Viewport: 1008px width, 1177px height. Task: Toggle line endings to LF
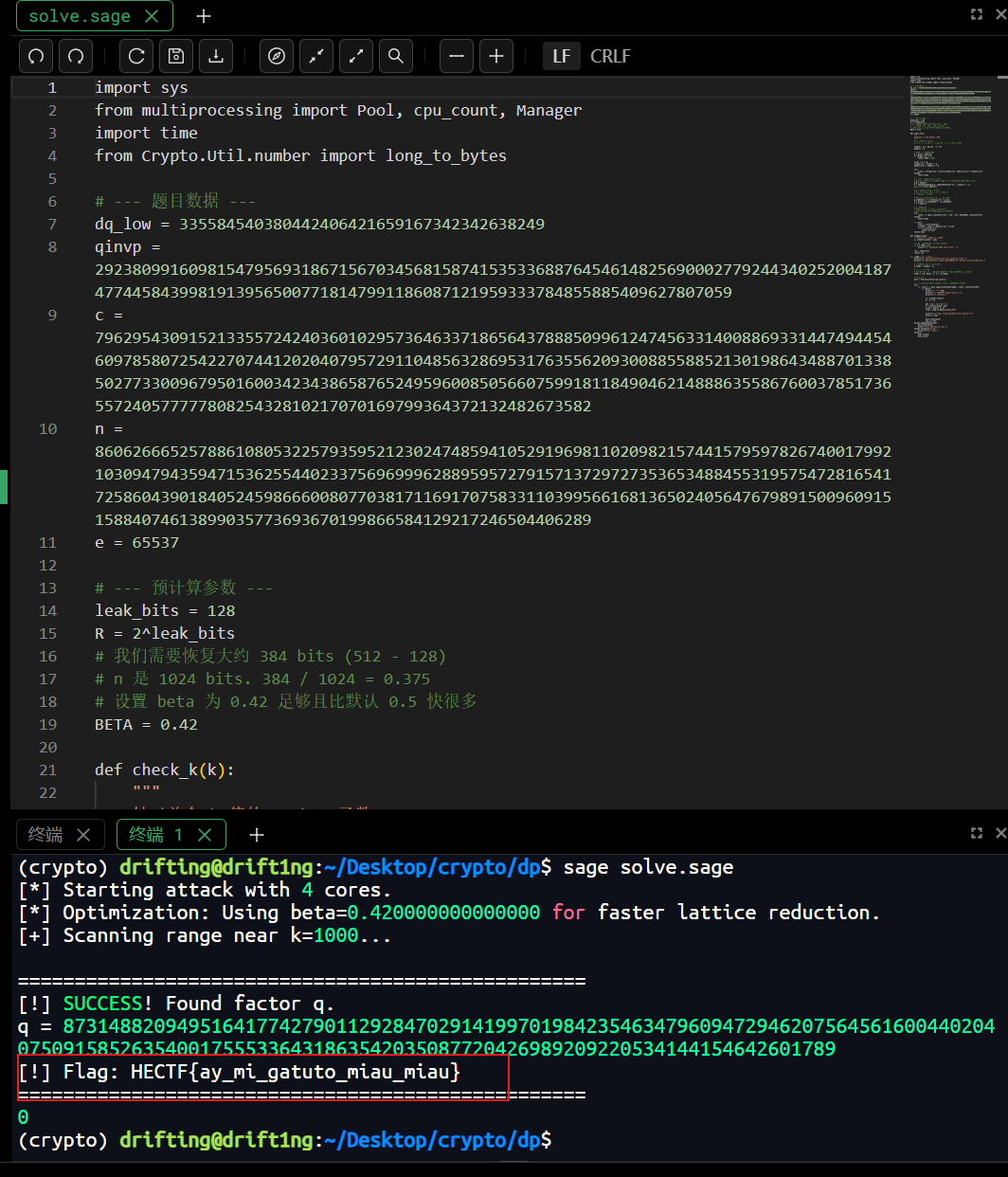561,56
